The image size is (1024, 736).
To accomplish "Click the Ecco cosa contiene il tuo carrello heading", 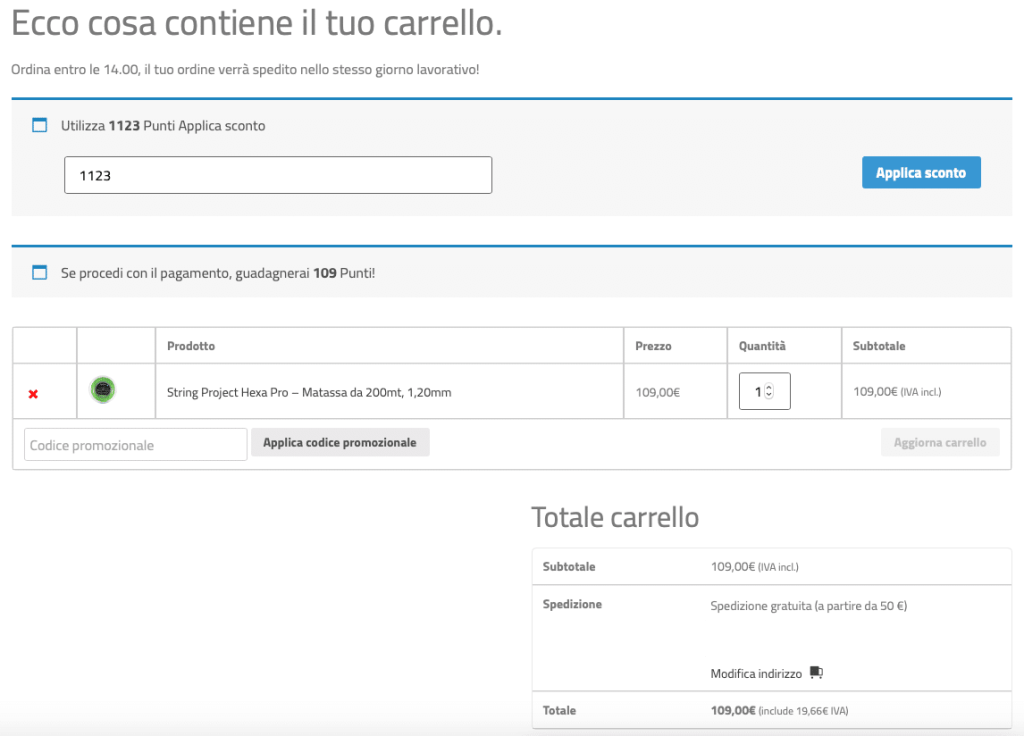I will pos(257,23).
